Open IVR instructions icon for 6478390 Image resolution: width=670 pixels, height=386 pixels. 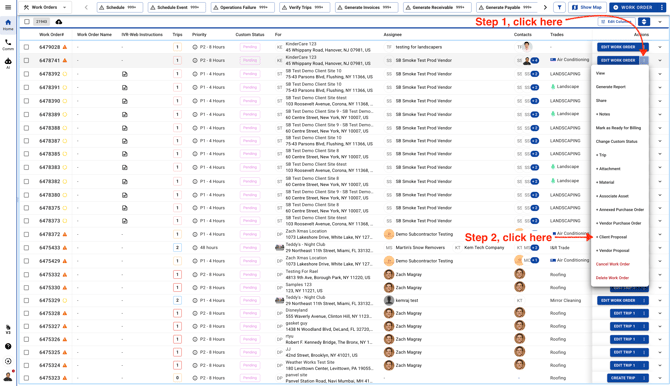point(124,101)
